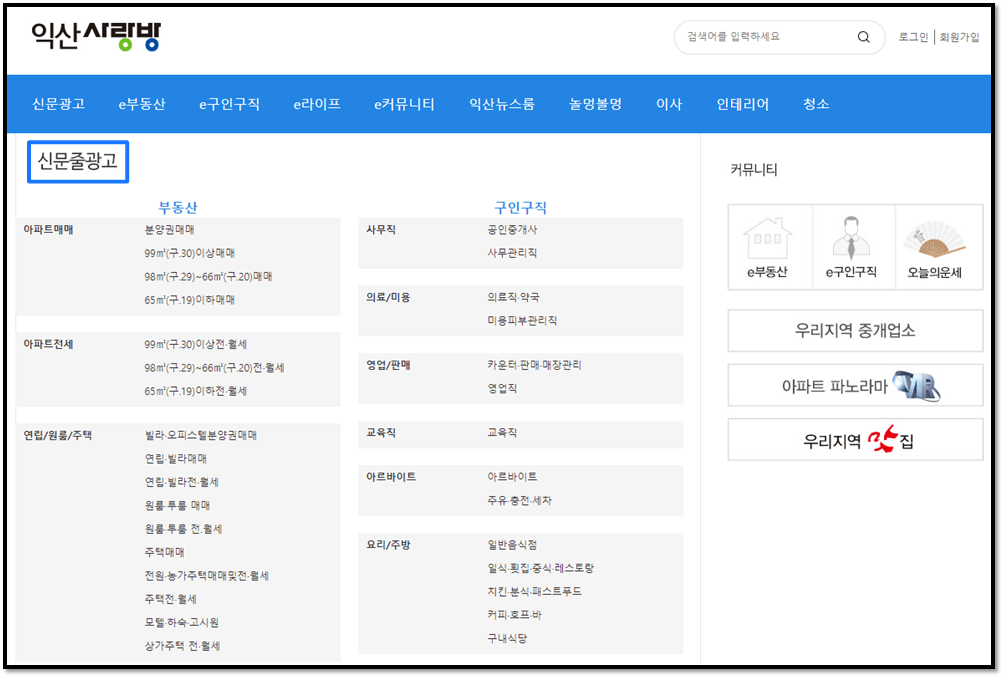Image resolution: width=1003 pixels, height=677 pixels.
Task: Open 전원·농가주택매매및전·월세 link
Action: coord(207,575)
